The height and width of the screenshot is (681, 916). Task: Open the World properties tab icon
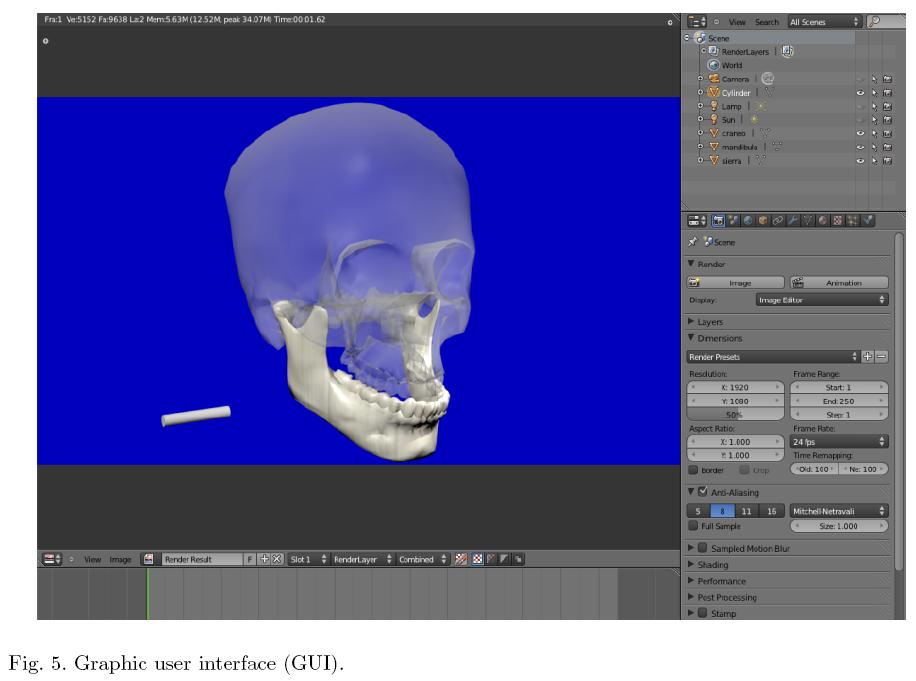pyautogui.click(x=748, y=220)
